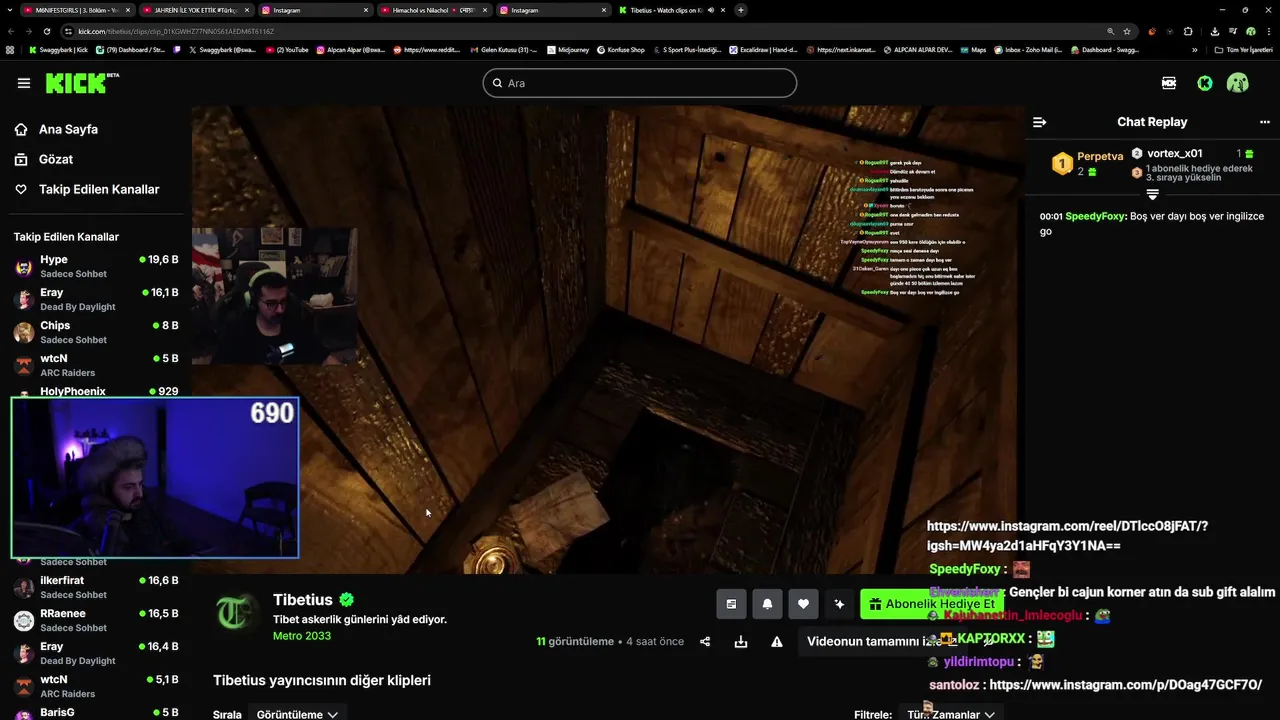Open the Chips channel in sidebar

click(96, 332)
